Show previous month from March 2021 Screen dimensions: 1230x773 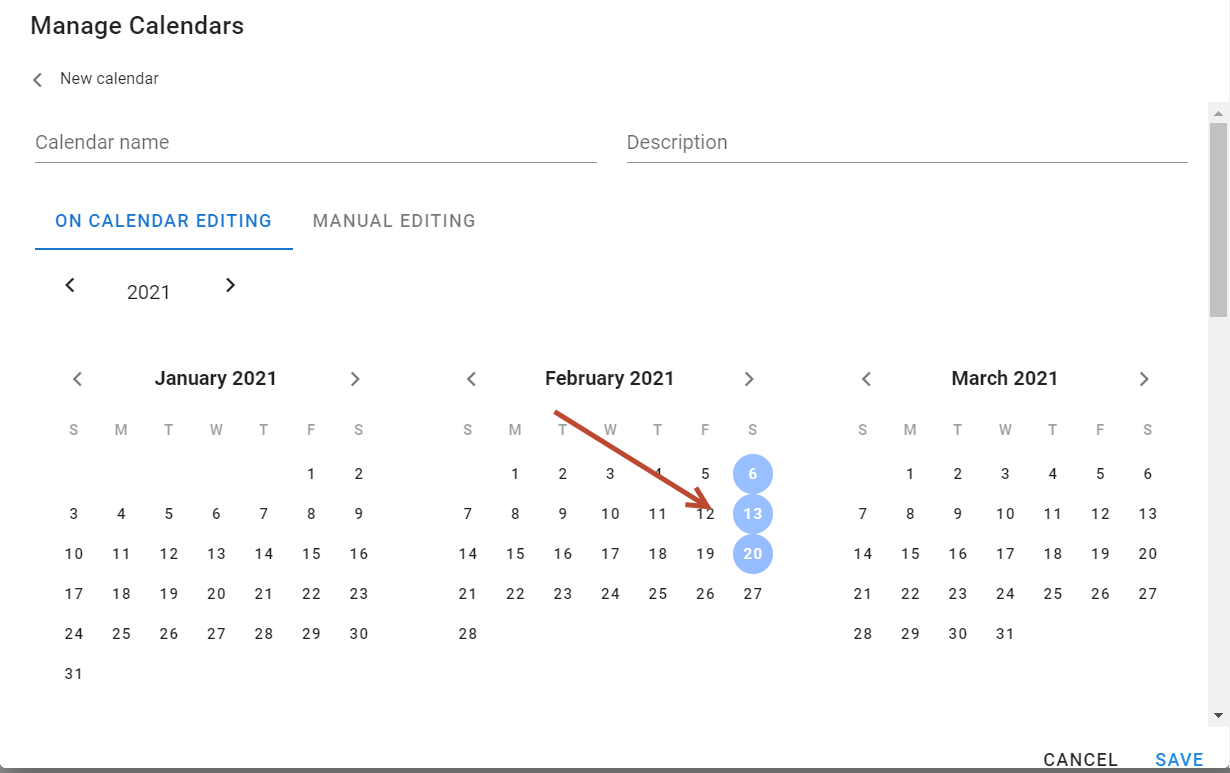click(x=867, y=379)
